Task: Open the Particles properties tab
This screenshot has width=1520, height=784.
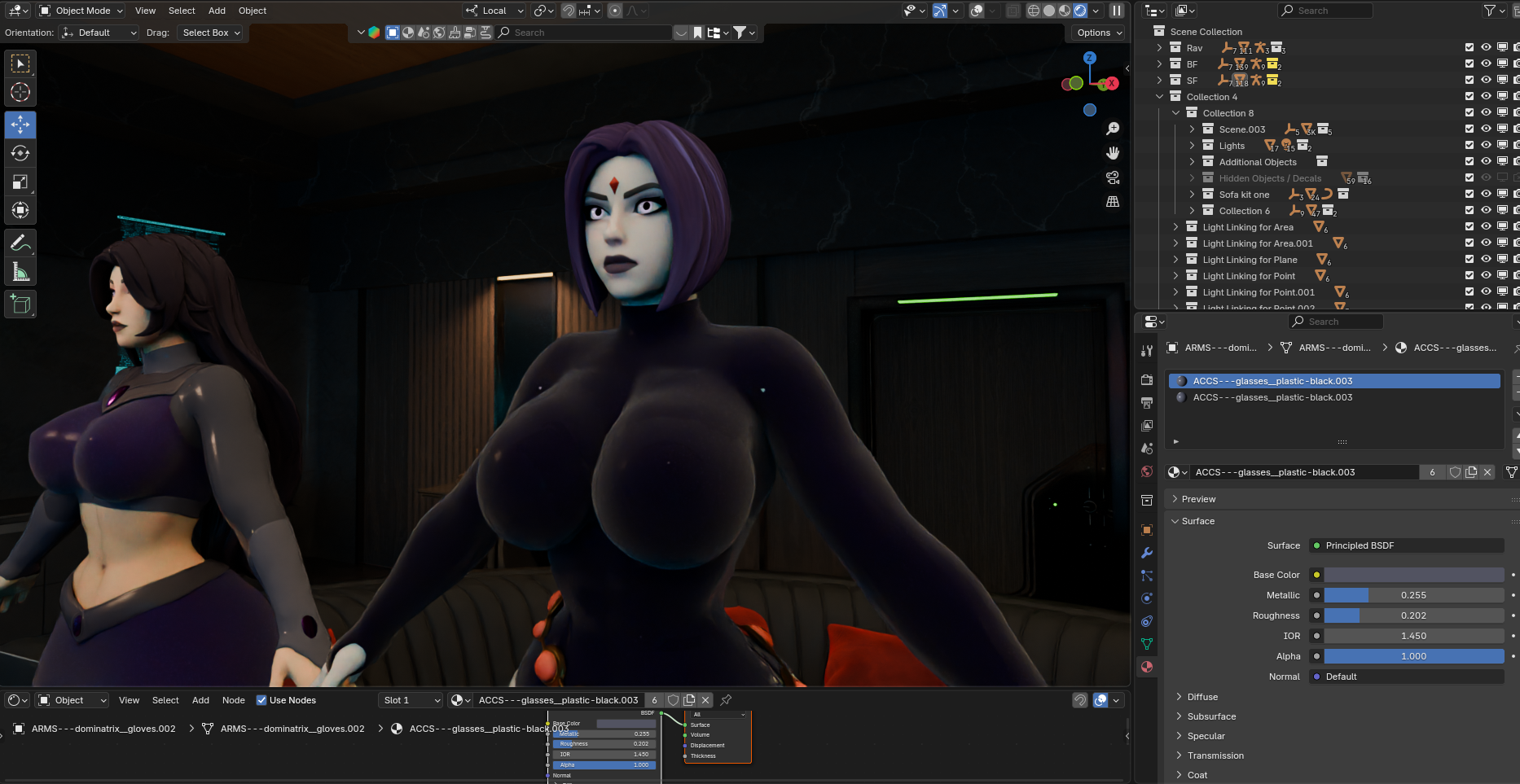Action: point(1147,576)
